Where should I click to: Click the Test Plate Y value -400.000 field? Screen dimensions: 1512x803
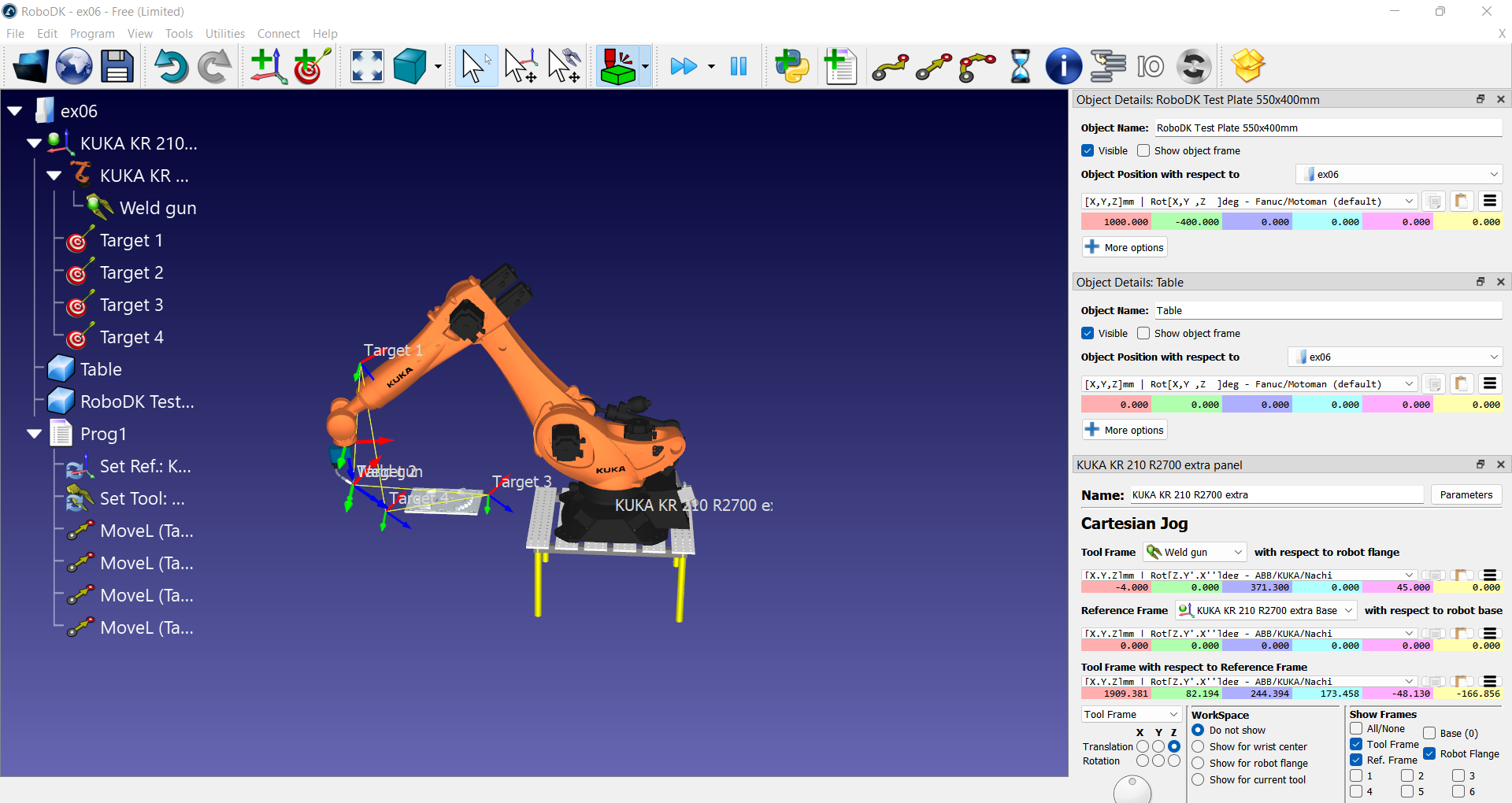pyautogui.click(x=1187, y=222)
